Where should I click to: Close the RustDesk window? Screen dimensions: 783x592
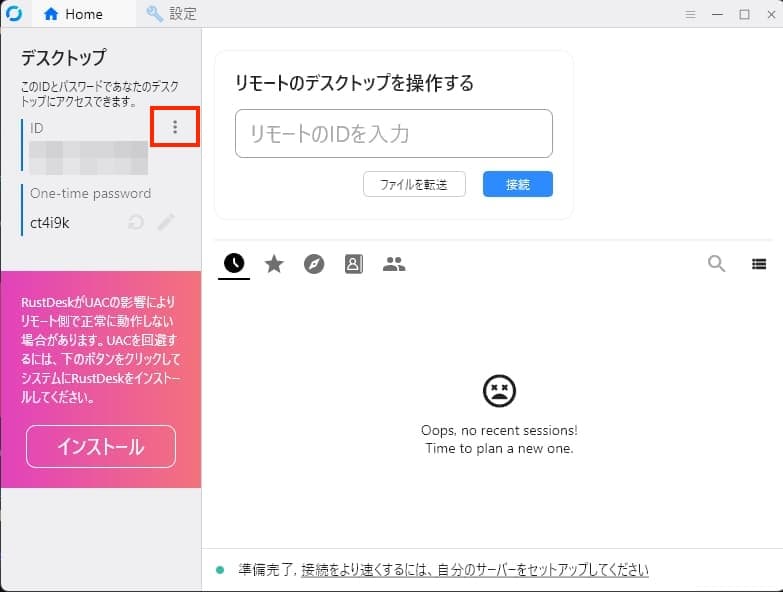click(x=771, y=14)
